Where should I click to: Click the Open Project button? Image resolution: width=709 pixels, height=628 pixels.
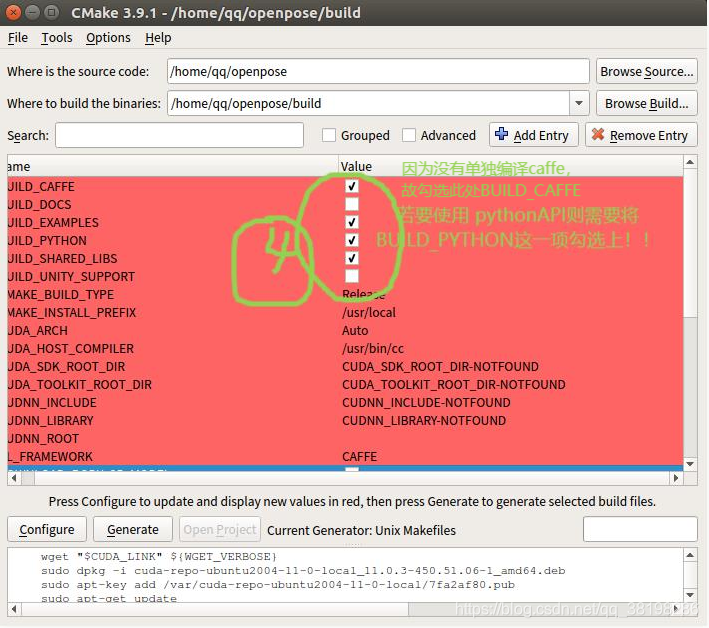pos(220,529)
